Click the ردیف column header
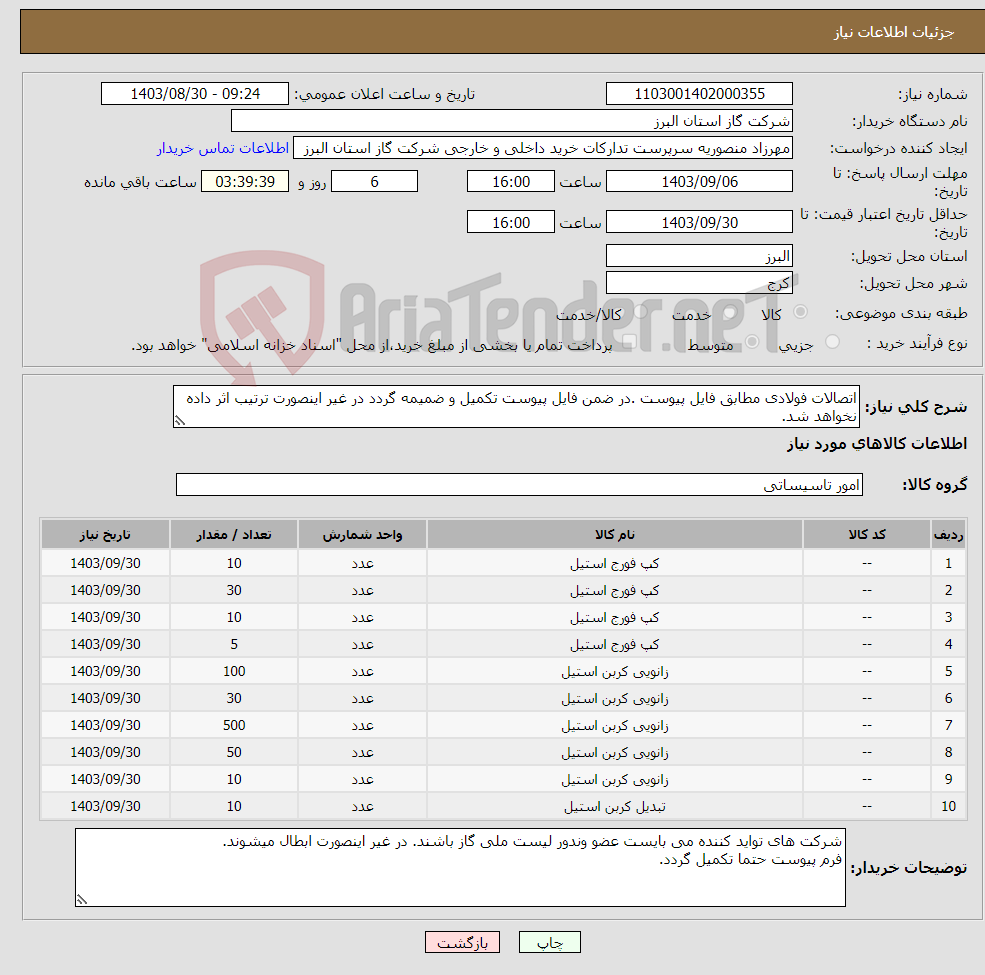985x975 pixels. tap(948, 535)
